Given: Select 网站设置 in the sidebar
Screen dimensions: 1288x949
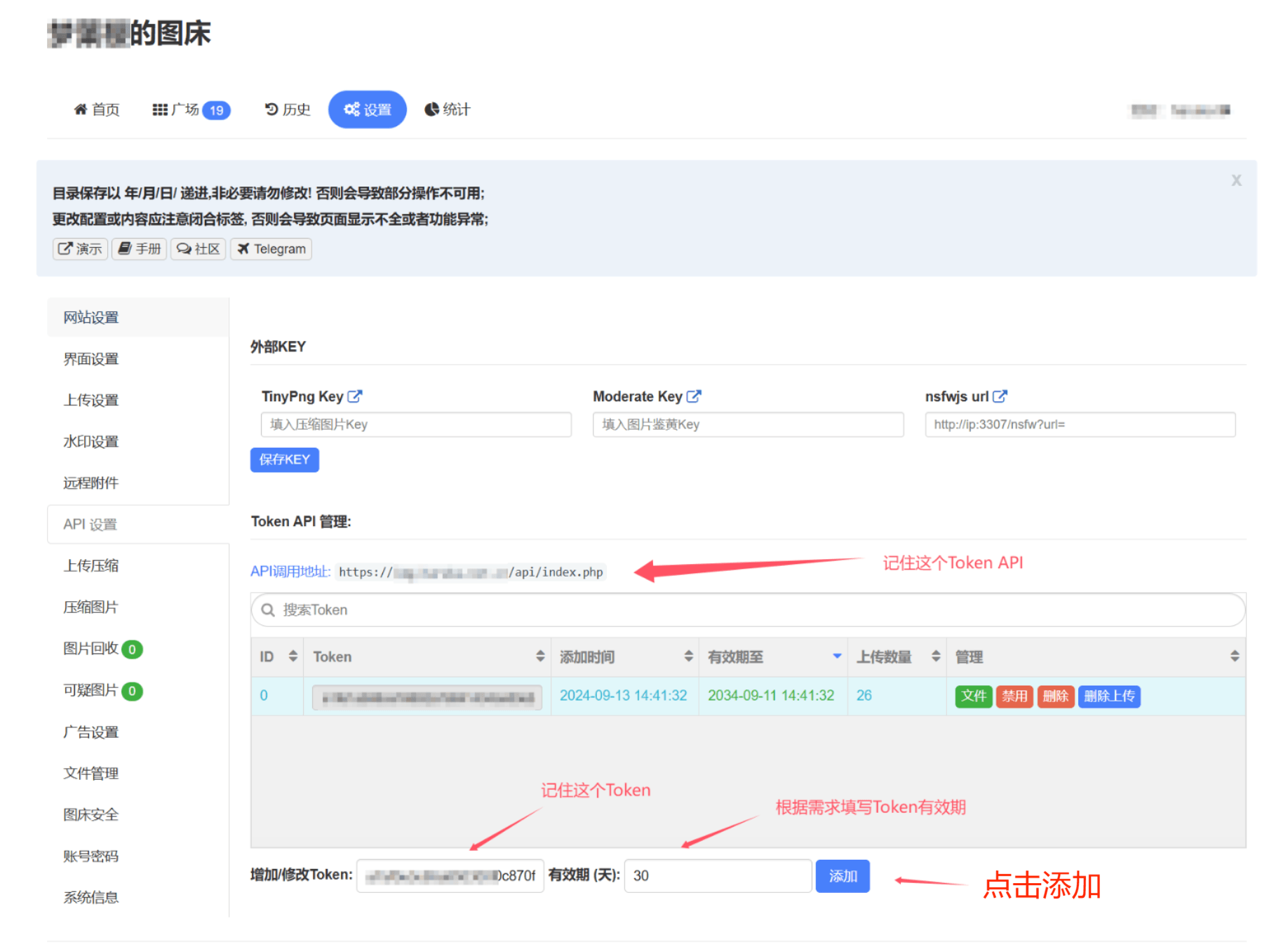Looking at the screenshot, I should (137, 318).
